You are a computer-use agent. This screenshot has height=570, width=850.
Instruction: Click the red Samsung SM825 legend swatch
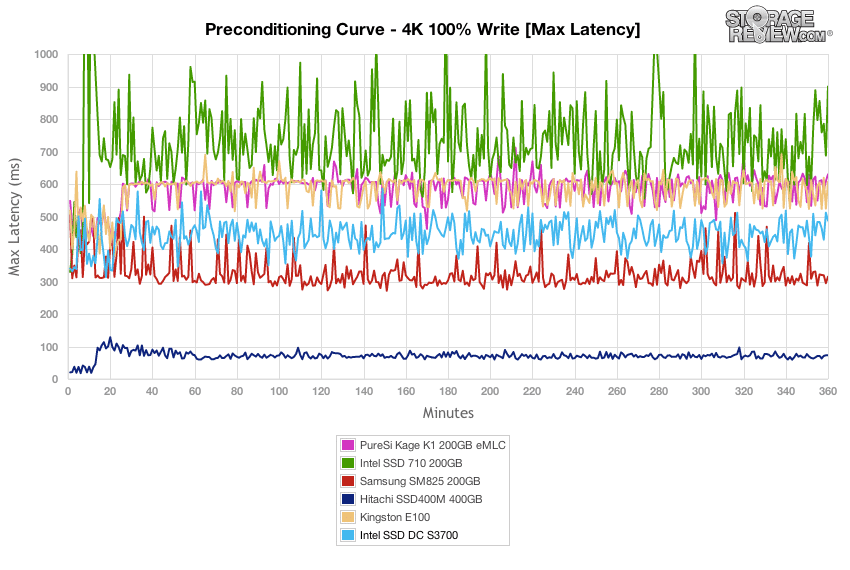[x=347, y=481]
